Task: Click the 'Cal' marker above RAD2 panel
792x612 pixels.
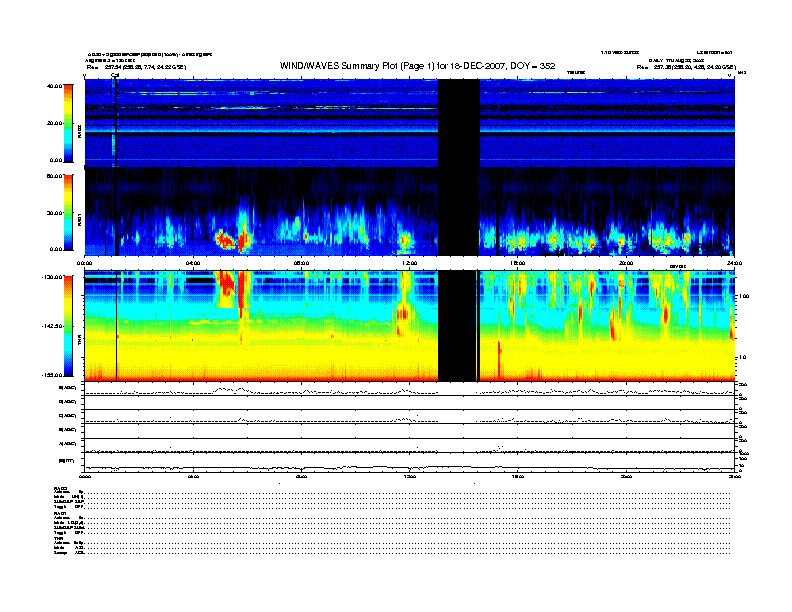Action: [x=115, y=75]
